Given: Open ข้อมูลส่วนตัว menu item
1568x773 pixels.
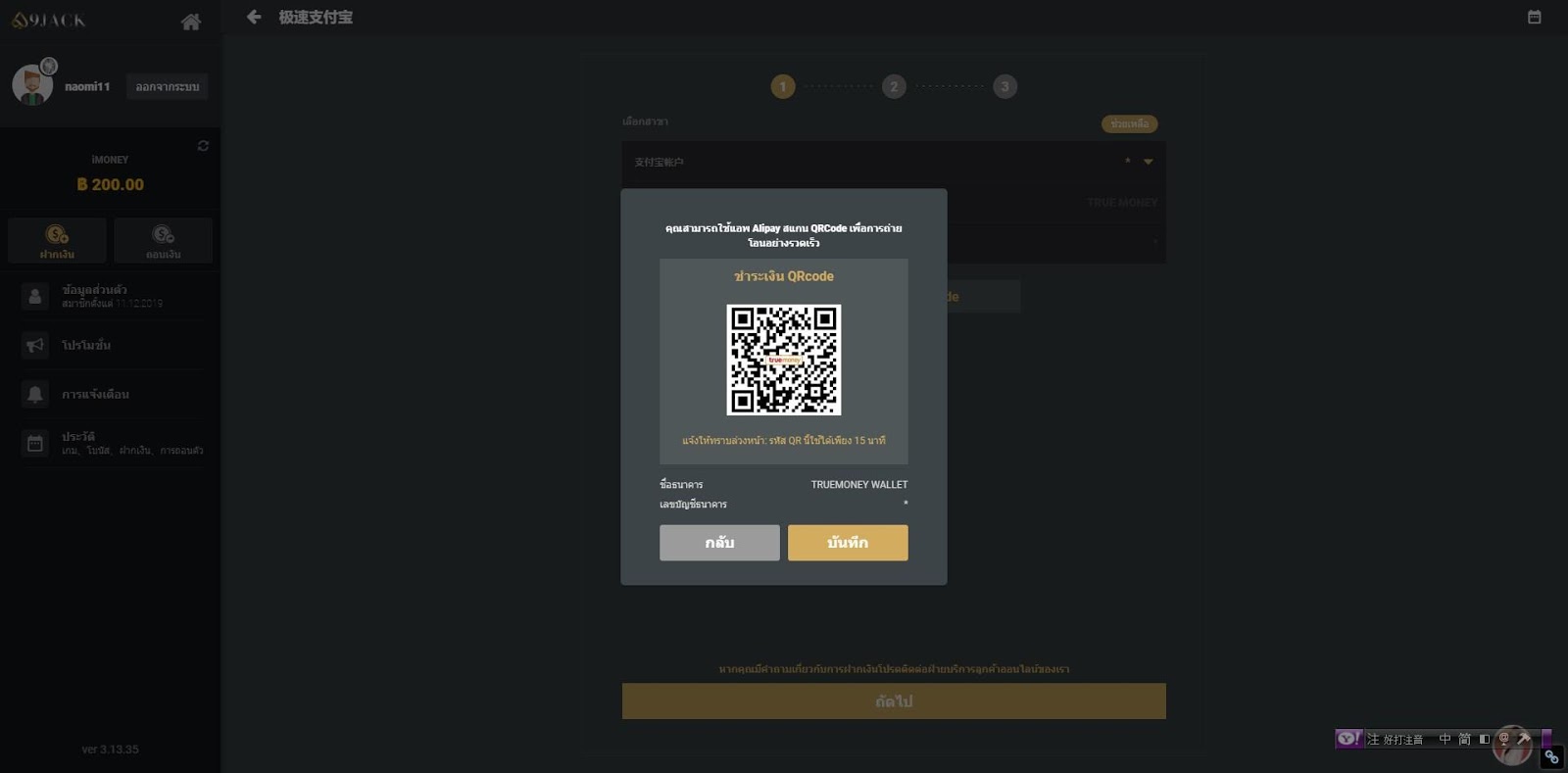Looking at the screenshot, I should click(113, 296).
